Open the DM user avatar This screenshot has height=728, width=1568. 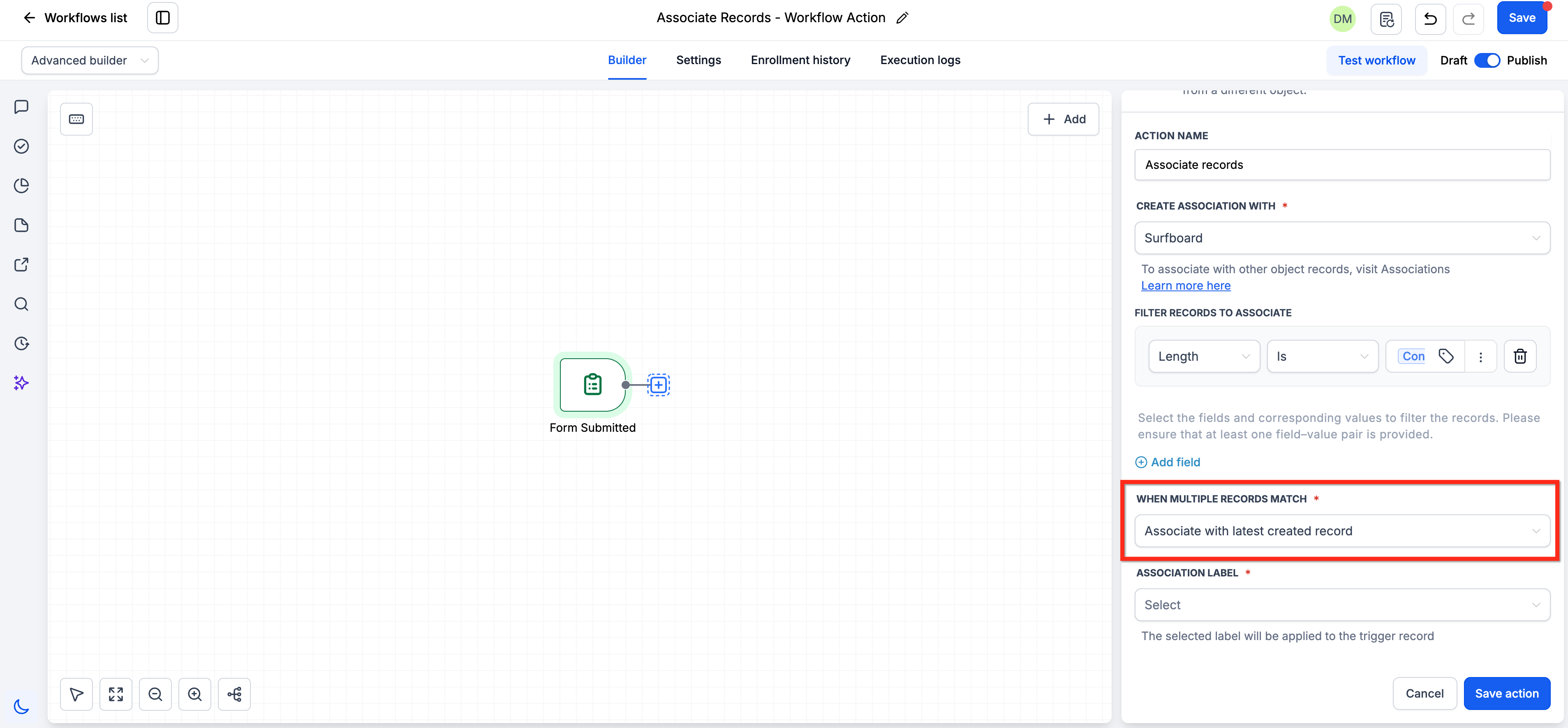pyautogui.click(x=1342, y=18)
